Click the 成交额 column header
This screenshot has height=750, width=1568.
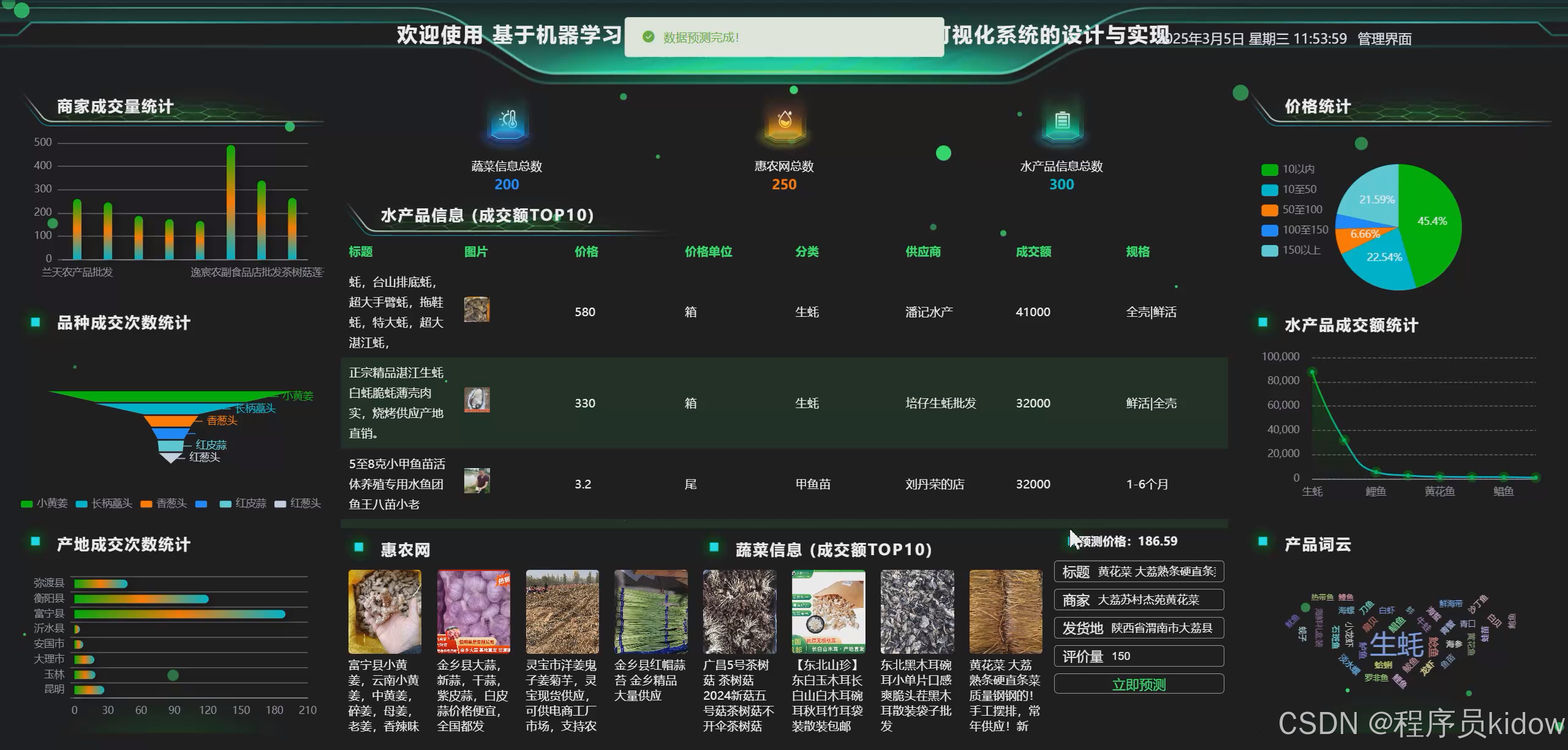click(1033, 252)
